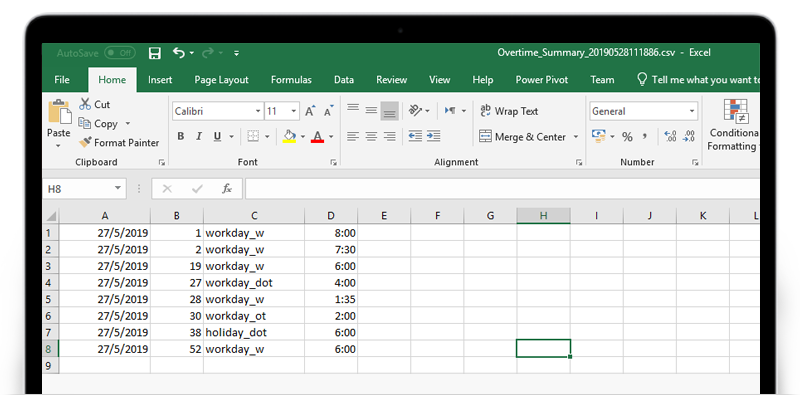Toggle Bold formatting
This screenshot has width=800, height=395.
[181, 136]
